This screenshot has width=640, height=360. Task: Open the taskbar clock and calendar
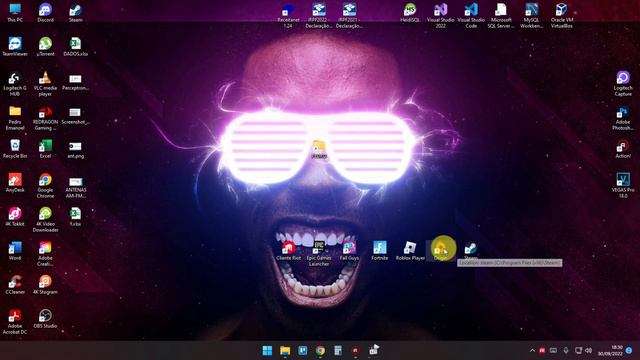tap(611, 351)
